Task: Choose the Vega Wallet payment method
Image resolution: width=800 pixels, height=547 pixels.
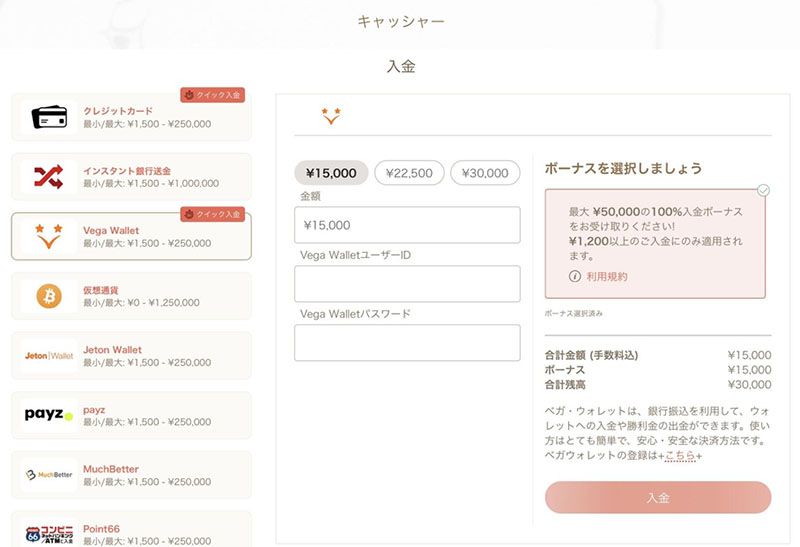Action: 132,236
